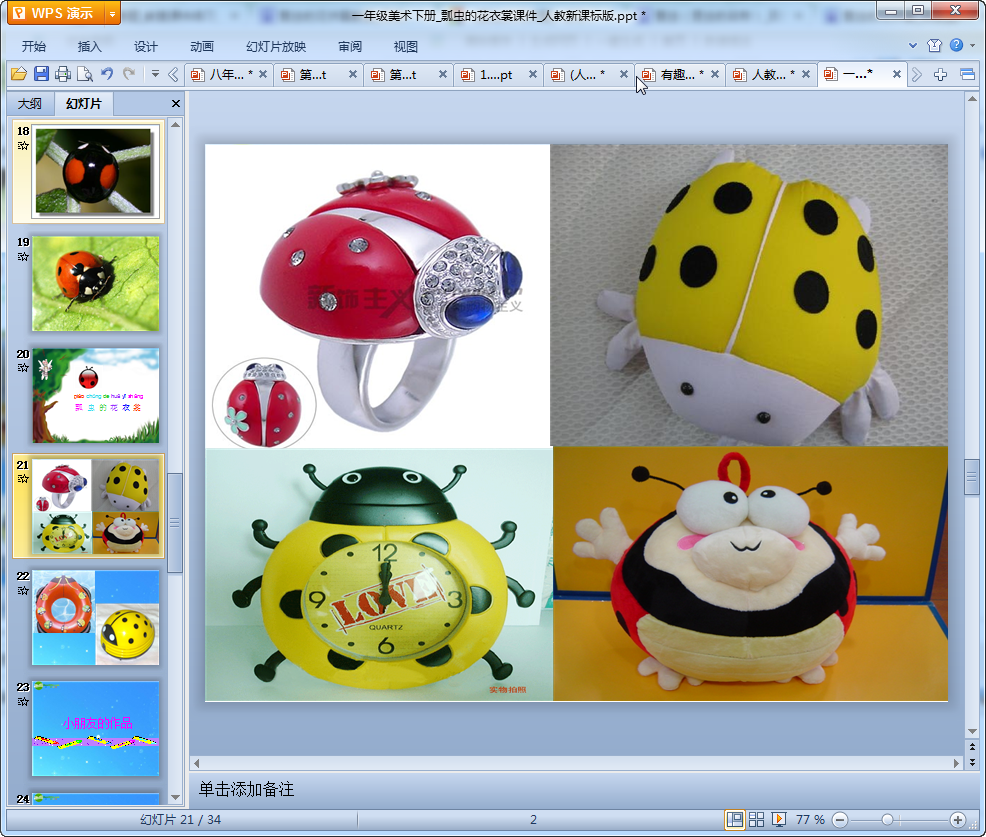This screenshot has width=986, height=837.
Task: Select yellow ladybug clock image on slide
Action: tap(379, 574)
